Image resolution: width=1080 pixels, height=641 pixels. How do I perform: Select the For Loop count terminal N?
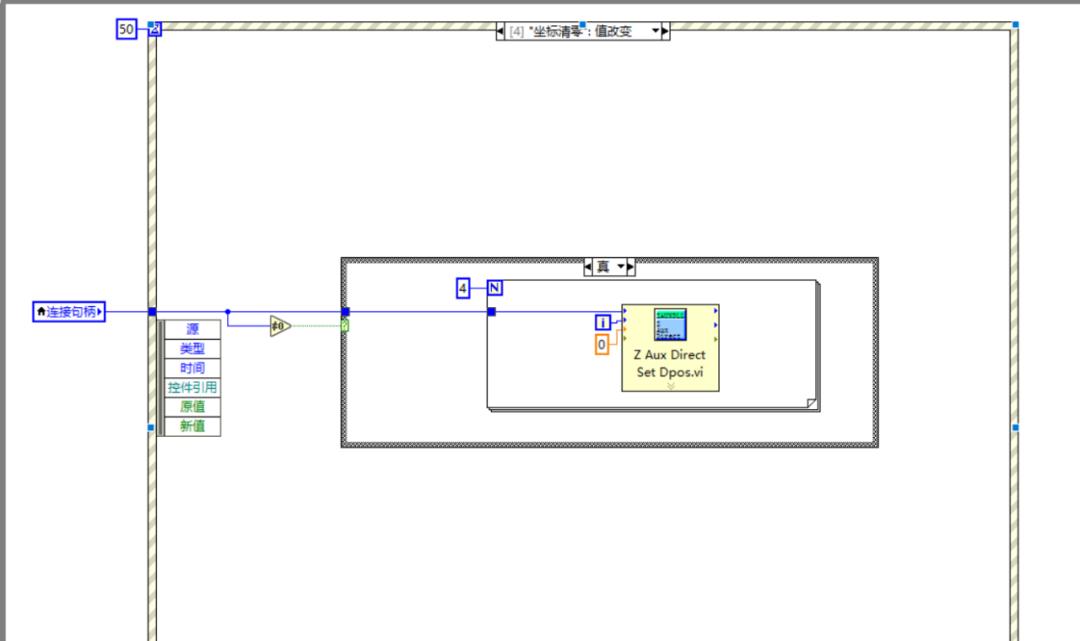coord(495,288)
